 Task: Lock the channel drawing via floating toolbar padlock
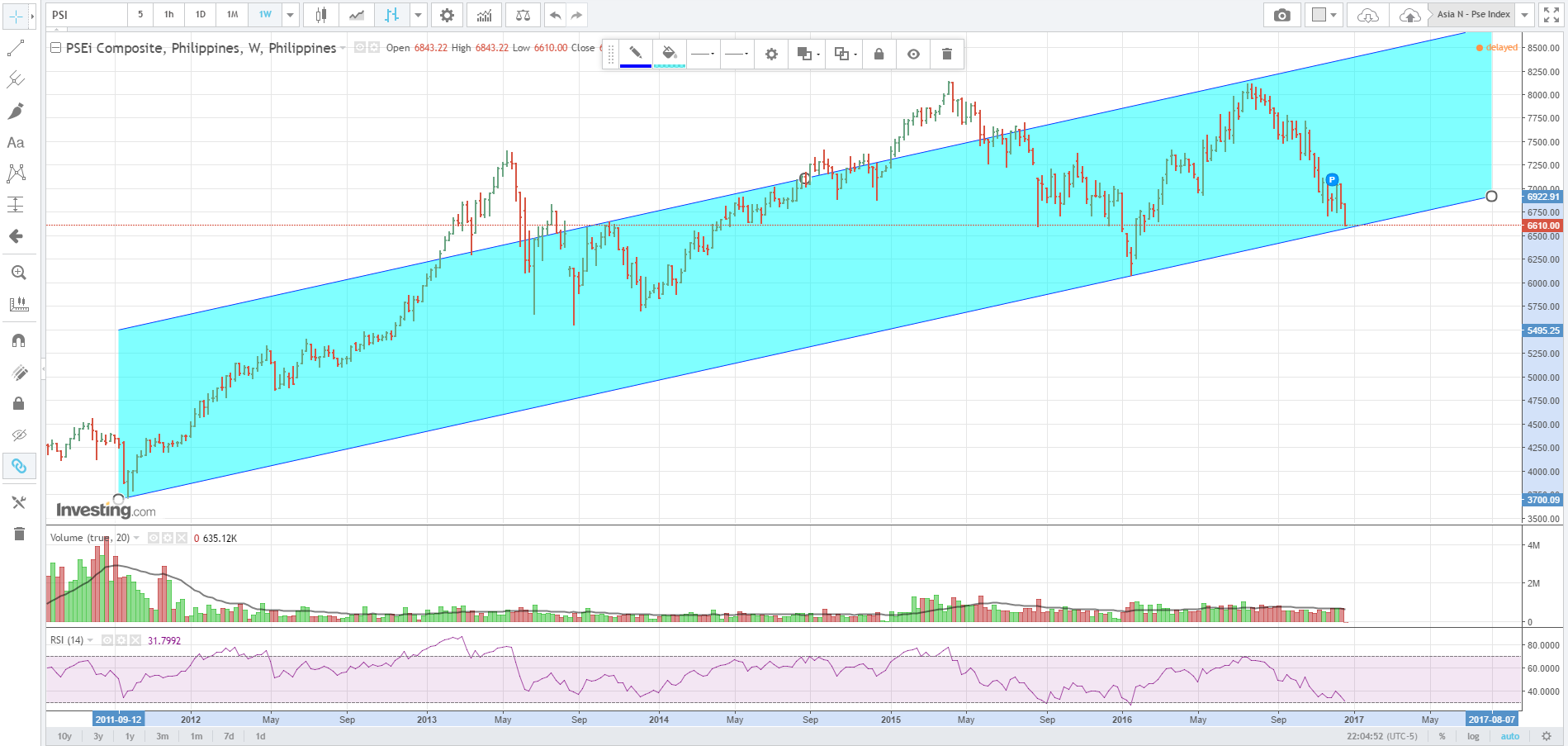pyautogui.click(x=879, y=53)
